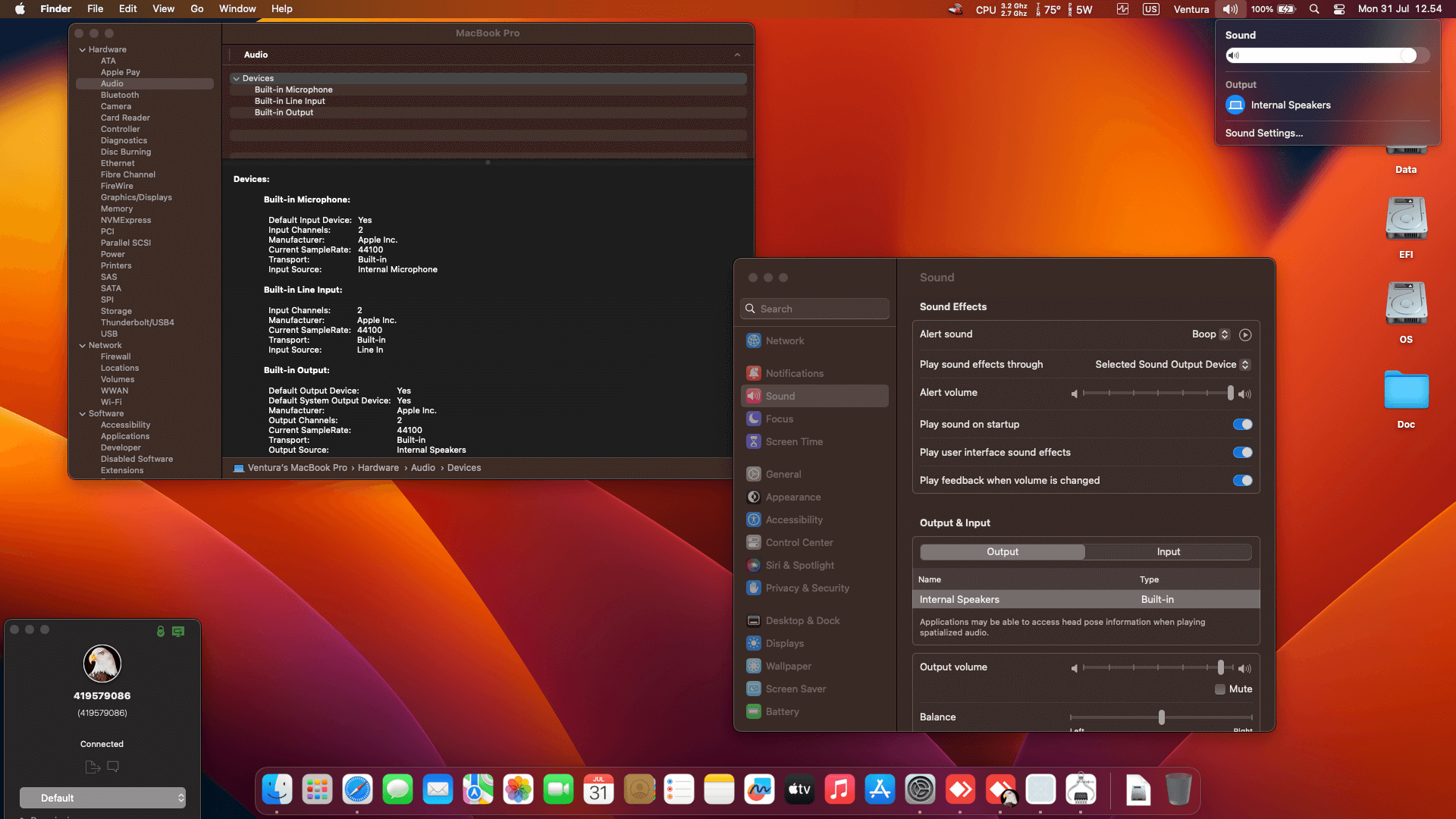Collapse the Devices group in Audio list
The height and width of the screenshot is (819, 1456).
pos(237,78)
